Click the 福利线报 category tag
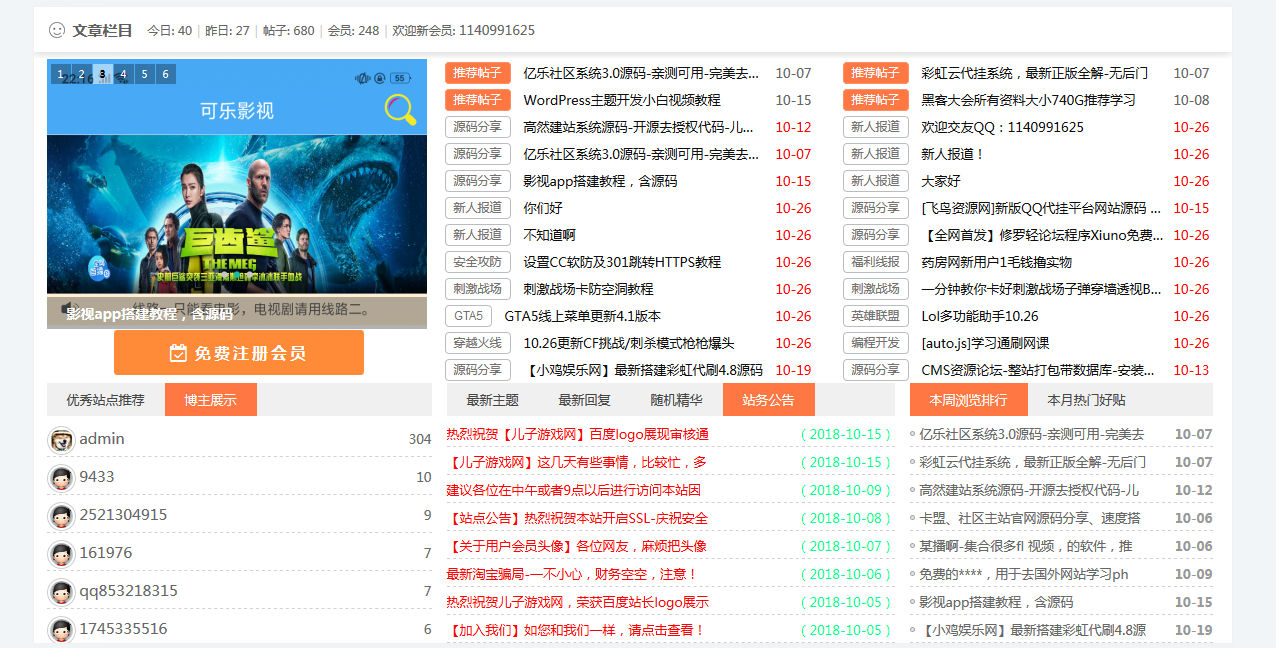The height and width of the screenshot is (648, 1276). click(x=875, y=262)
